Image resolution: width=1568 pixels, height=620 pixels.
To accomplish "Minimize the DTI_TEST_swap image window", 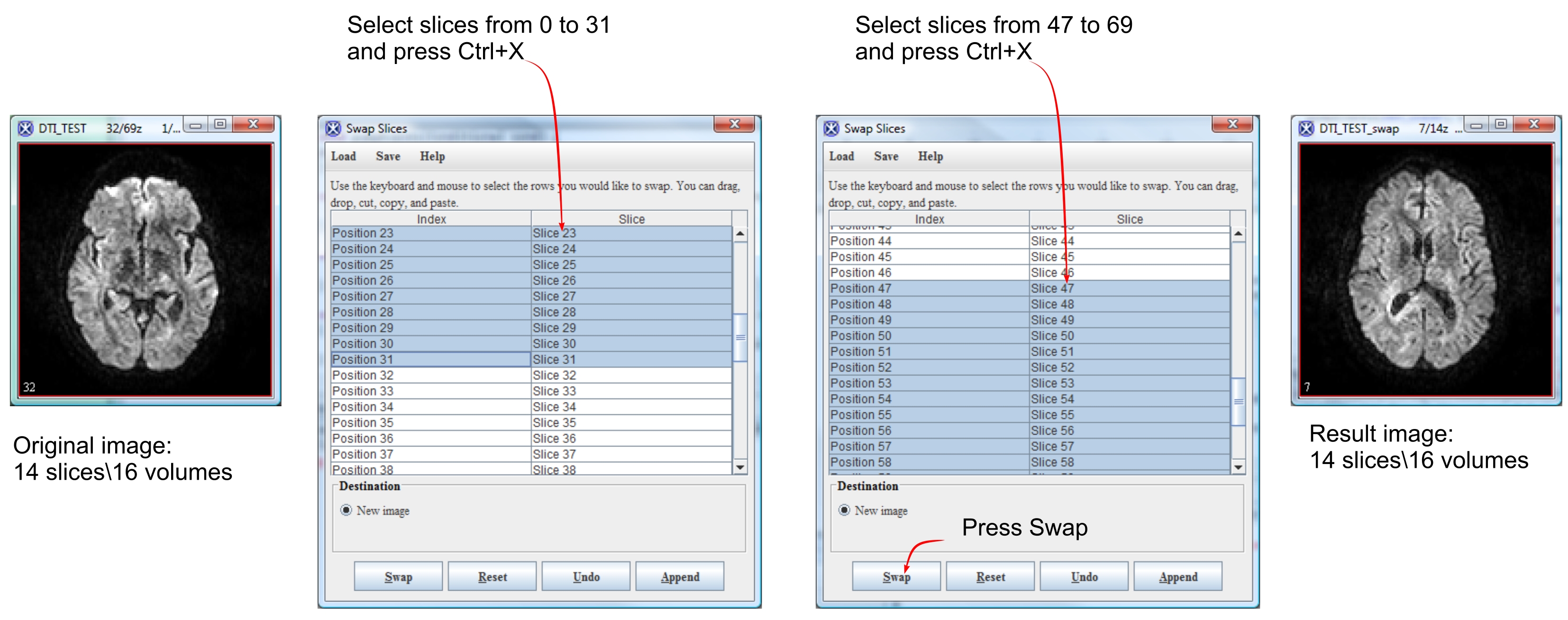I will [x=1476, y=125].
